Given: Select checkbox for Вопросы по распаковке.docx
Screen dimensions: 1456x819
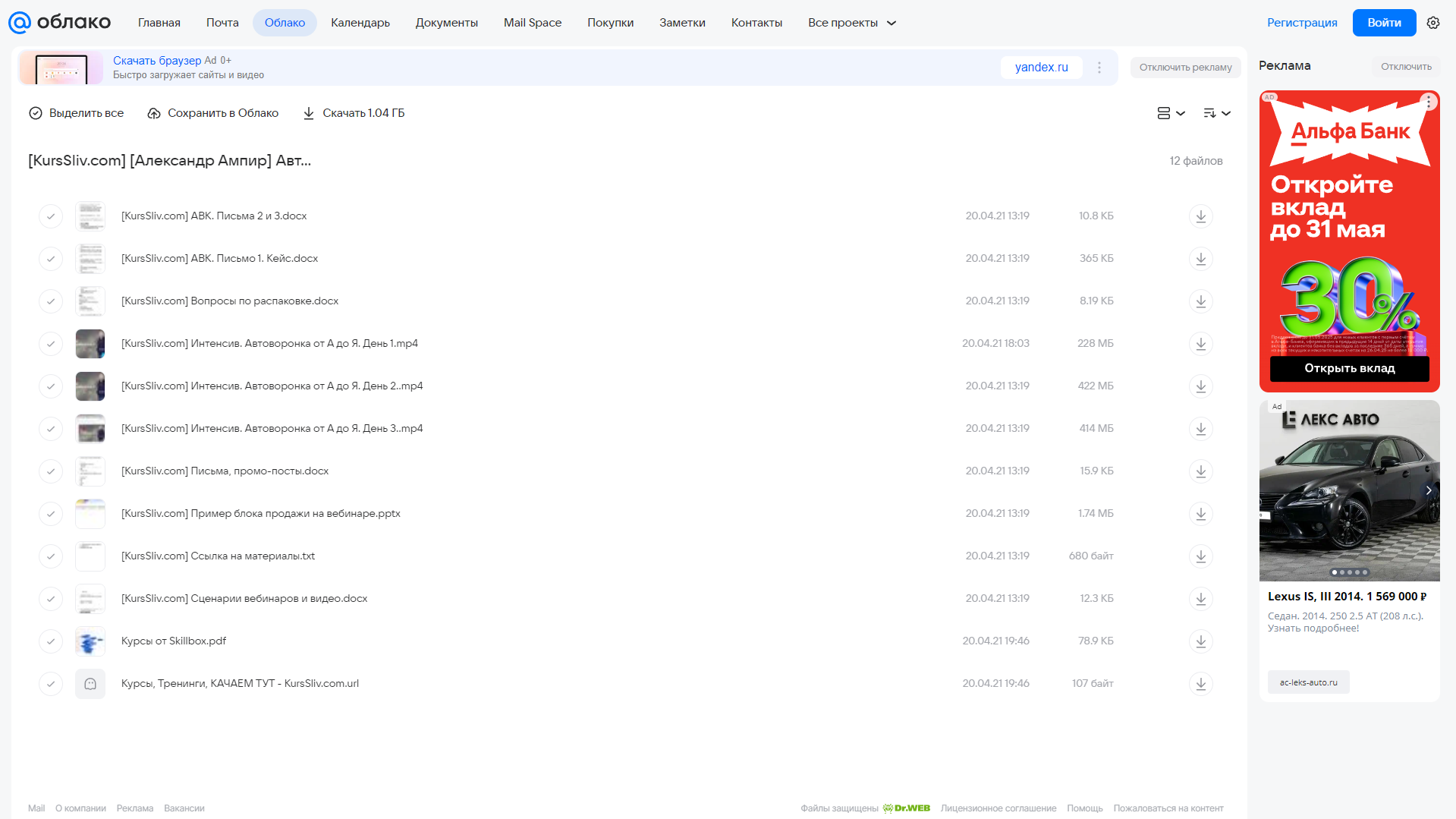Looking at the screenshot, I should click(51, 301).
